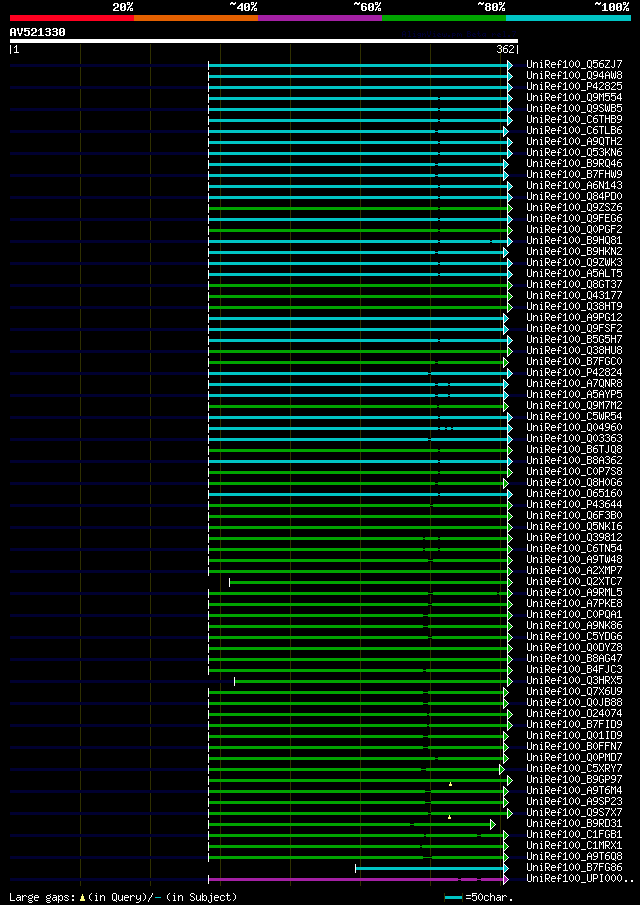Image resolution: width=640 pixels, height=905 pixels.
Task: Click the green alignment bar for Q2XTC7
Action: click(368, 582)
